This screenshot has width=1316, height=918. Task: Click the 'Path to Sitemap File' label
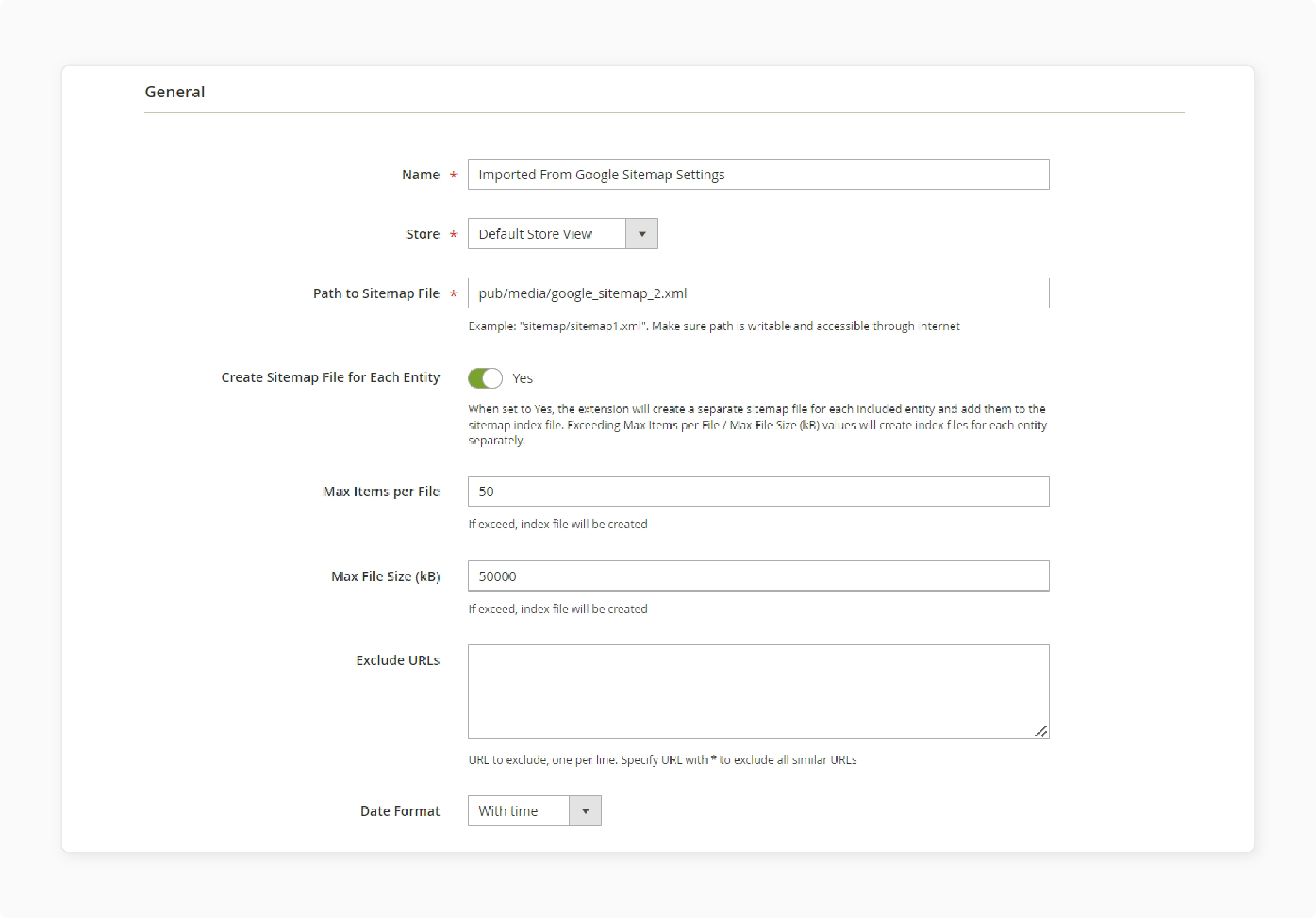pos(376,293)
